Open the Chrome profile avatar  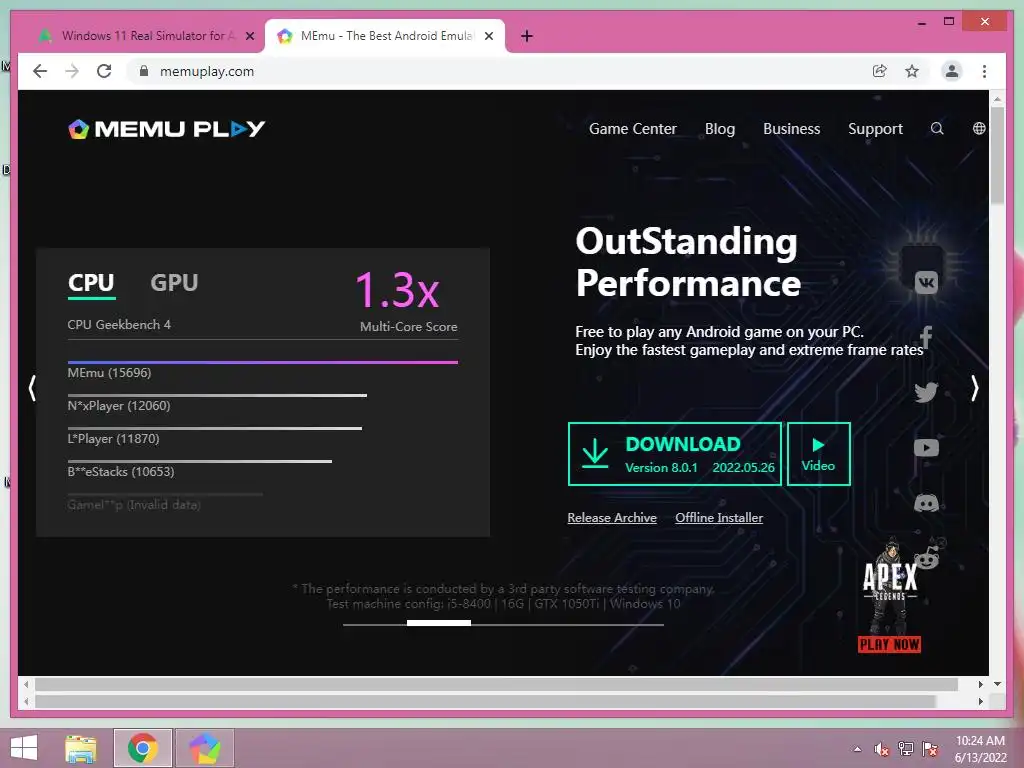tap(952, 71)
